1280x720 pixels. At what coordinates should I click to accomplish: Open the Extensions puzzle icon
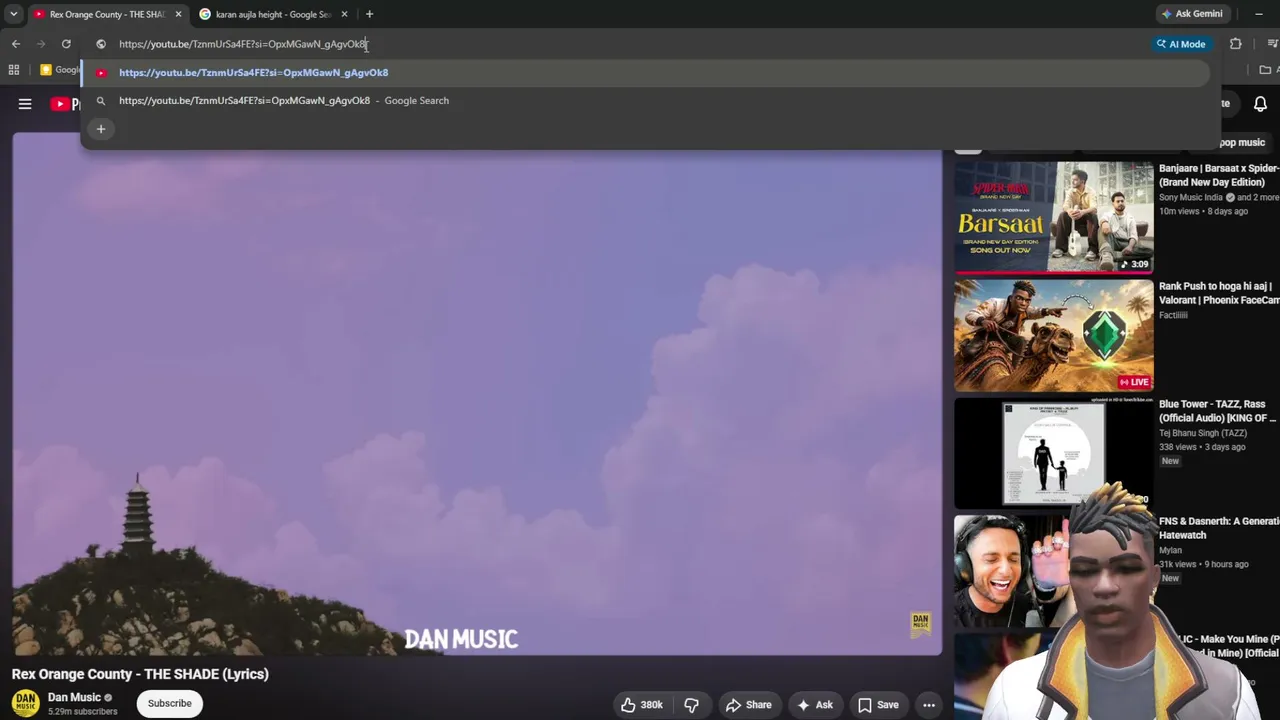(1236, 44)
